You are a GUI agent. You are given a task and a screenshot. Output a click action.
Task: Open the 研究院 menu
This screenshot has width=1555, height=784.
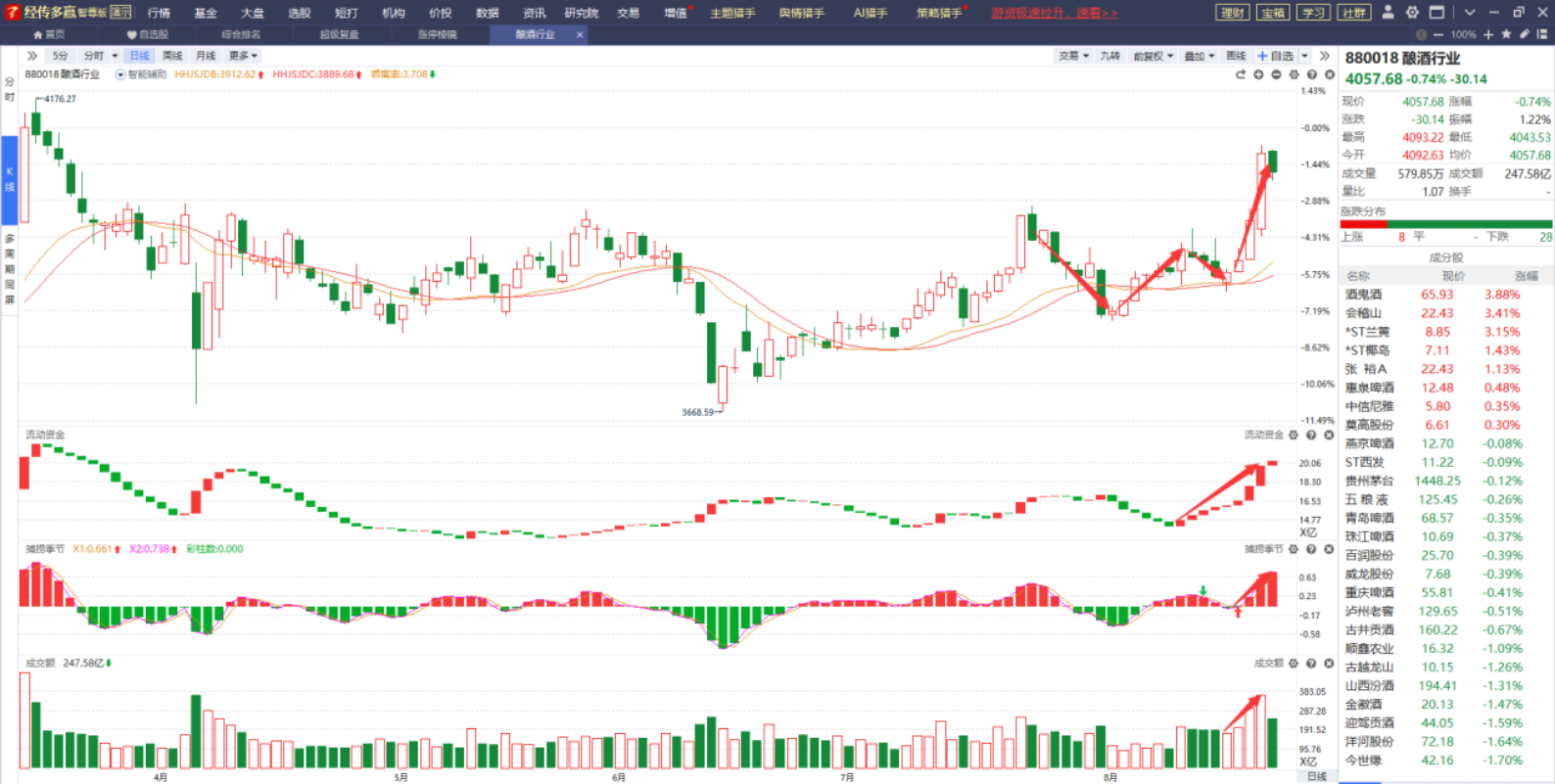pos(582,13)
